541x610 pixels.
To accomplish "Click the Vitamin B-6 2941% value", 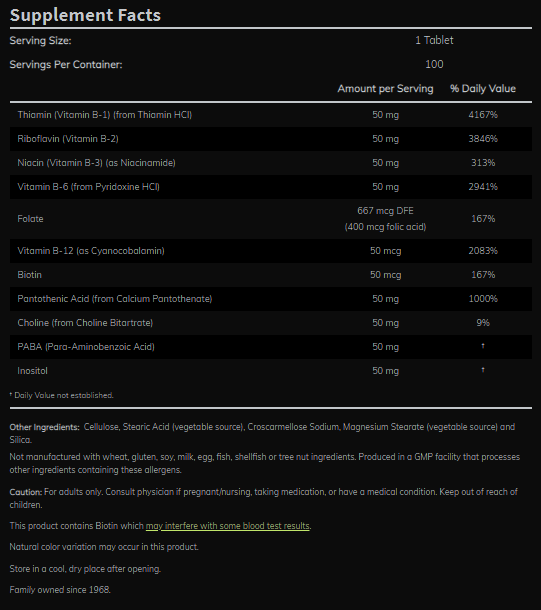I will coord(483,187).
